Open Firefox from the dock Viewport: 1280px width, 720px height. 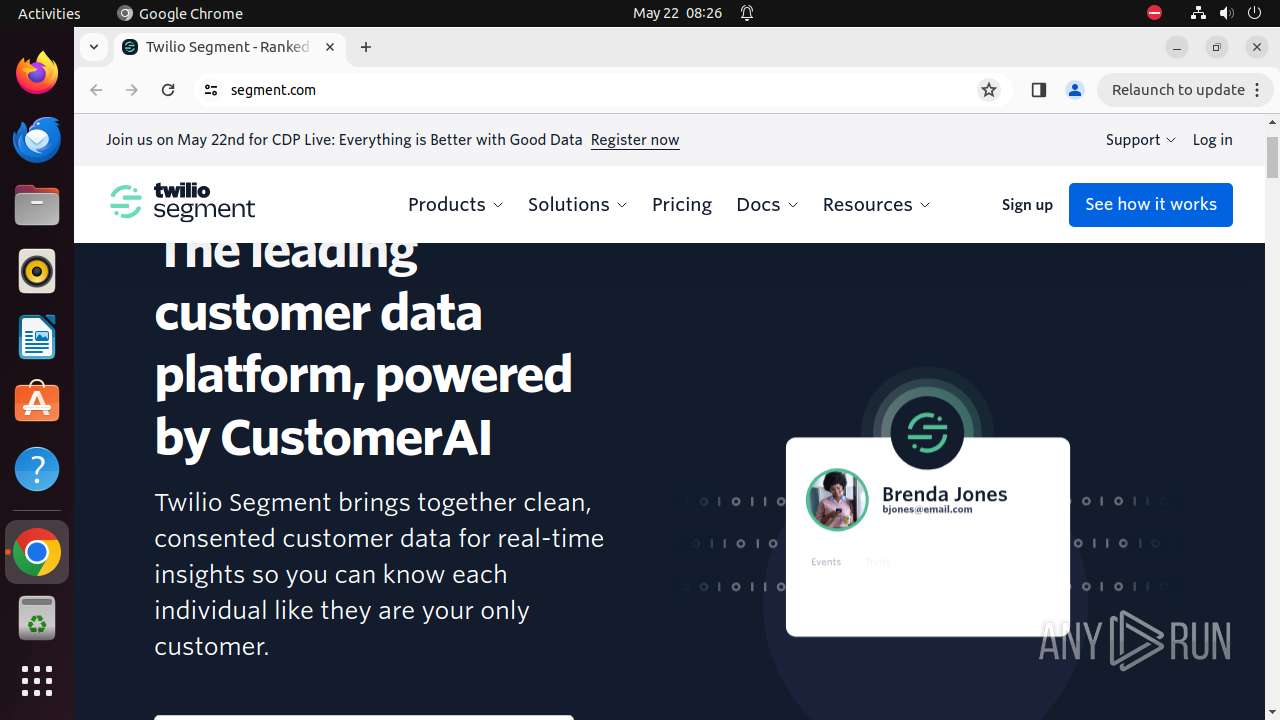(37, 74)
